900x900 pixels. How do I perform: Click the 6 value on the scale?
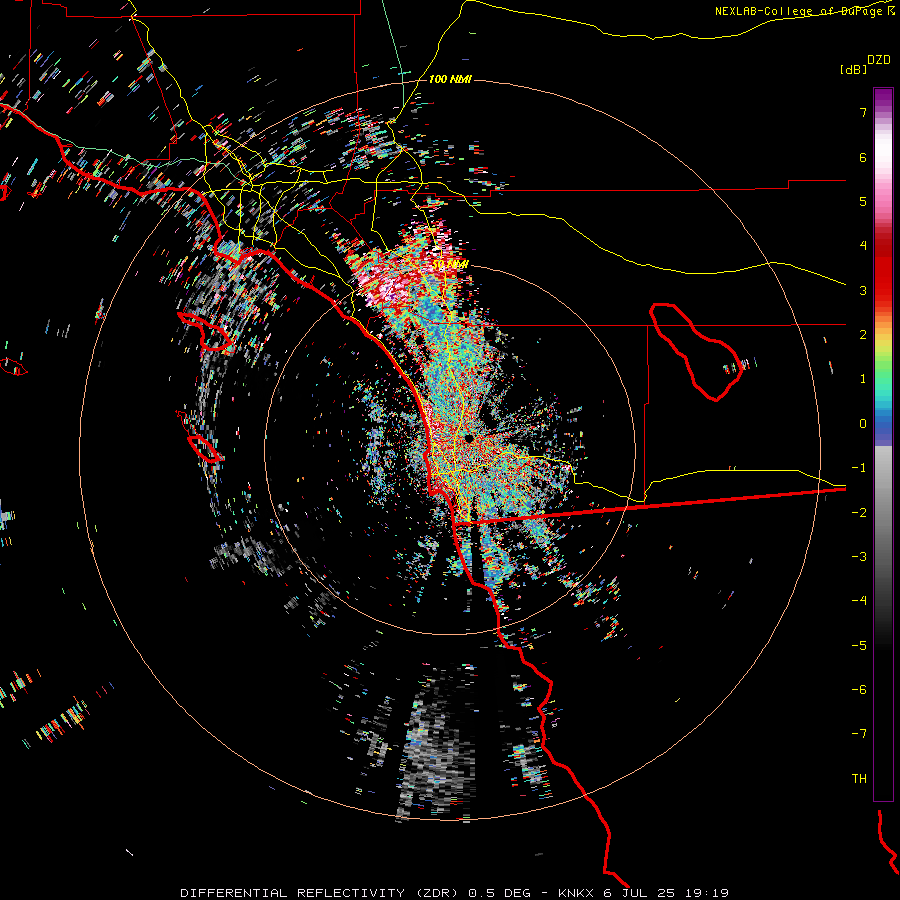click(x=863, y=157)
